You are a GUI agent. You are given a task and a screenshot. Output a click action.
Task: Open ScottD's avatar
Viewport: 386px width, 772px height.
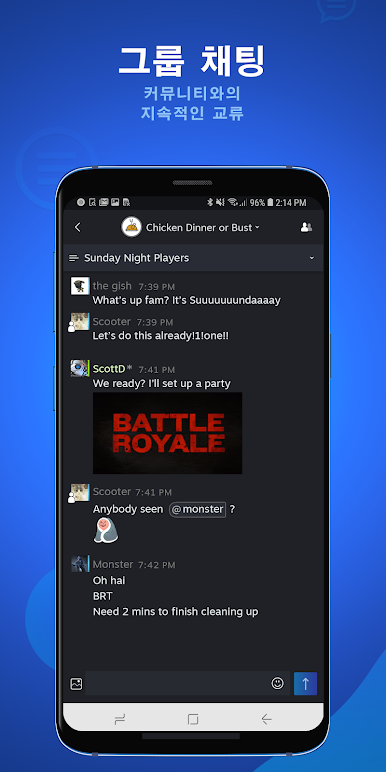[79, 368]
